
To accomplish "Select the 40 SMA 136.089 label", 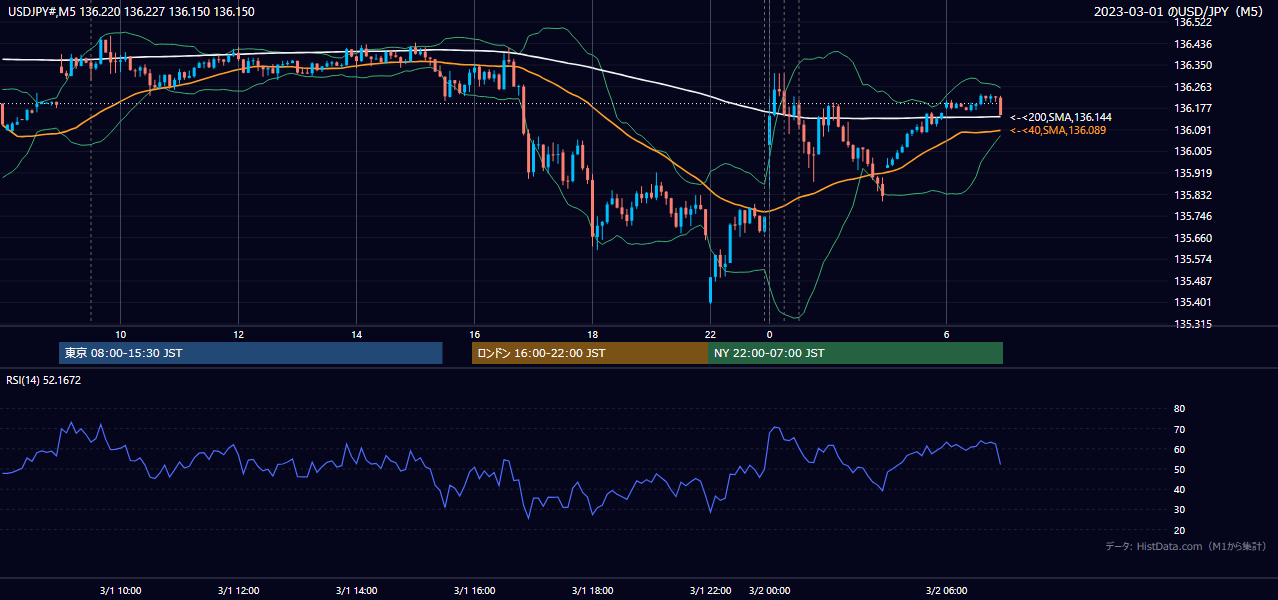I will coord(1058,131).
